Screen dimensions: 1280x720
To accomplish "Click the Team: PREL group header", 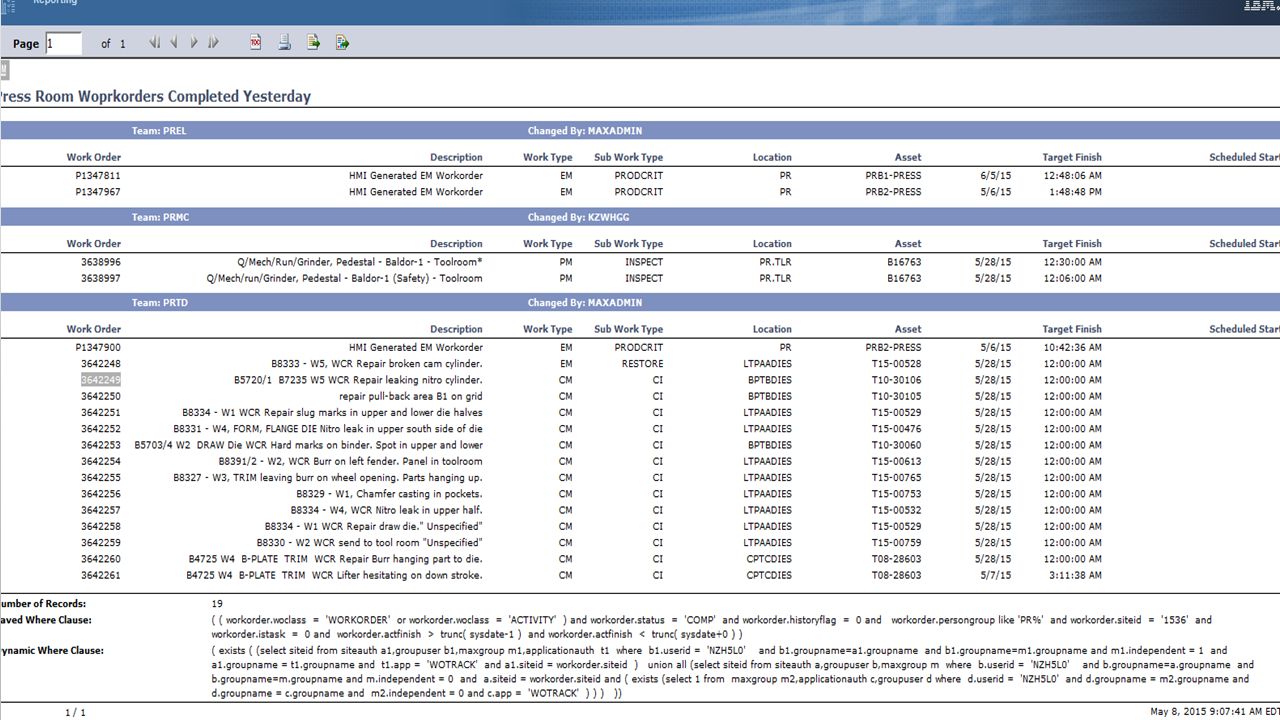I will tap(159, 131).
